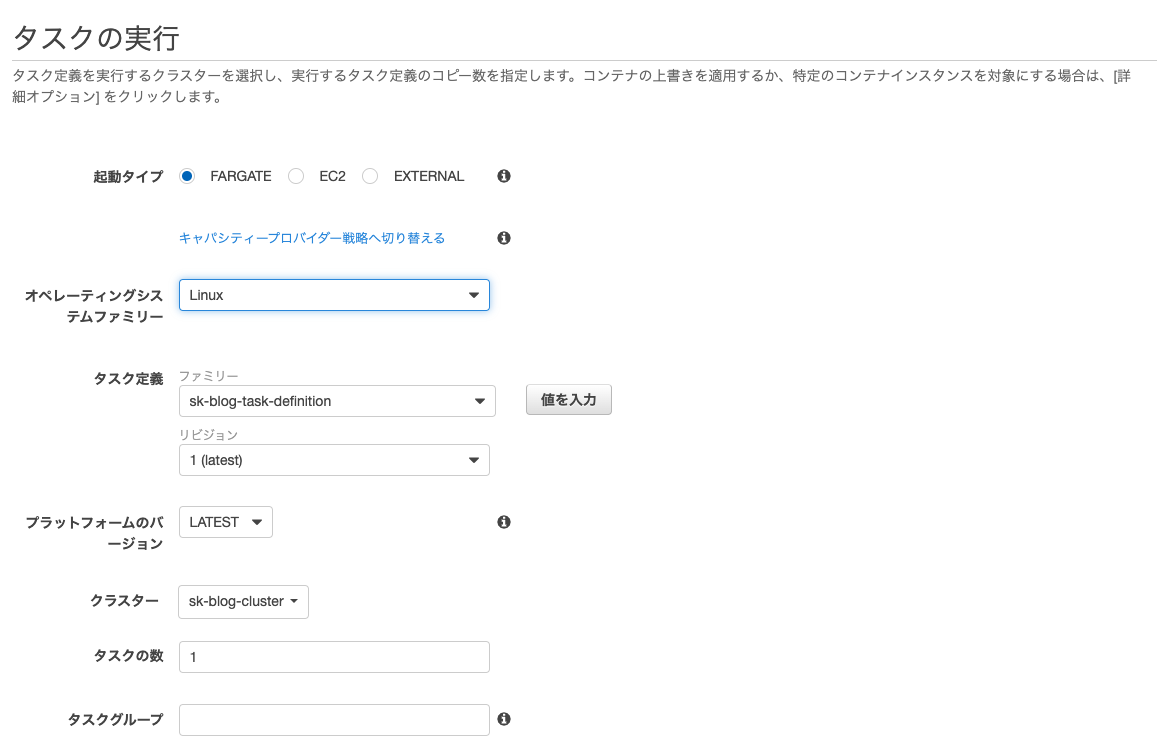This screenshot has width=1164, height=750.
Task: Click the dropdown arrow on the Linux selector
Action: [473, 294]
